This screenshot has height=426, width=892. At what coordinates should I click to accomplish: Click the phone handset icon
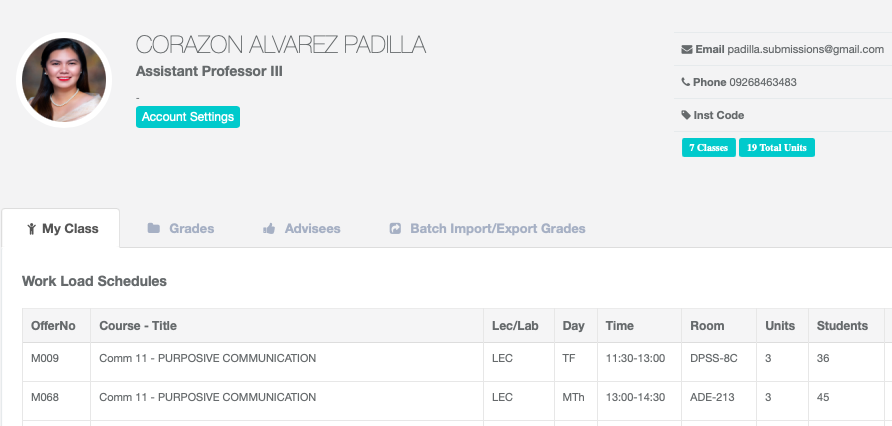click(x=686, y=82)
